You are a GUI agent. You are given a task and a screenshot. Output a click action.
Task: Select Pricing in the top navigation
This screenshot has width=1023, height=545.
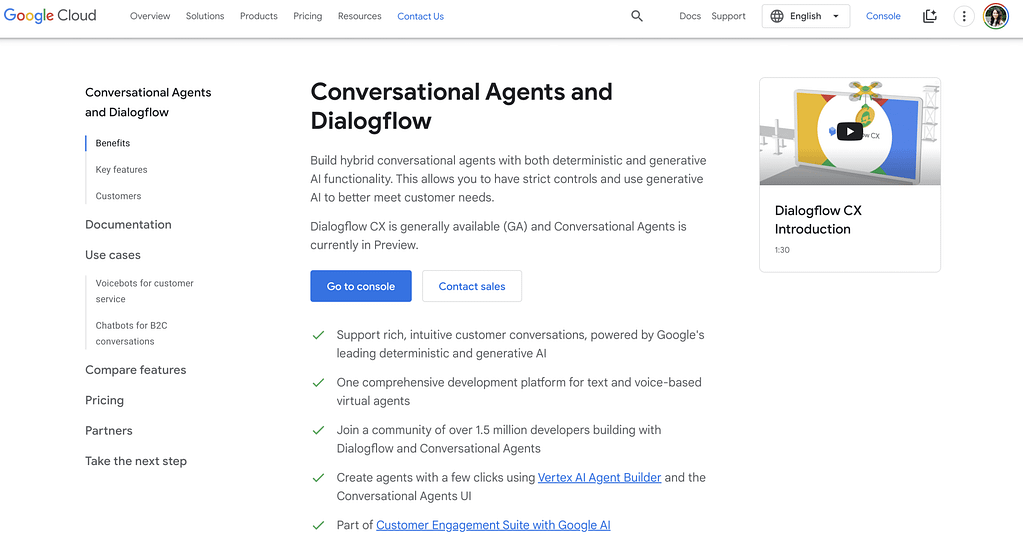click(x=308, y=16)
